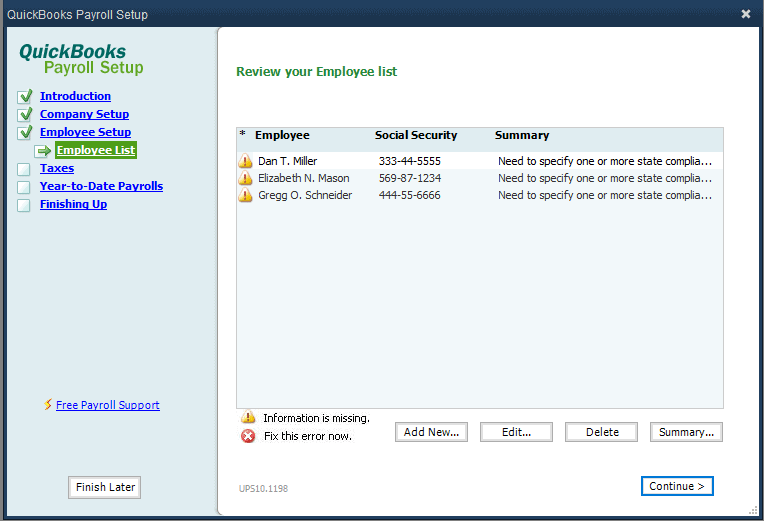This screenshot has height=521, width=764.
Task: Click the Delete button
Action: [x=601, y=432]
